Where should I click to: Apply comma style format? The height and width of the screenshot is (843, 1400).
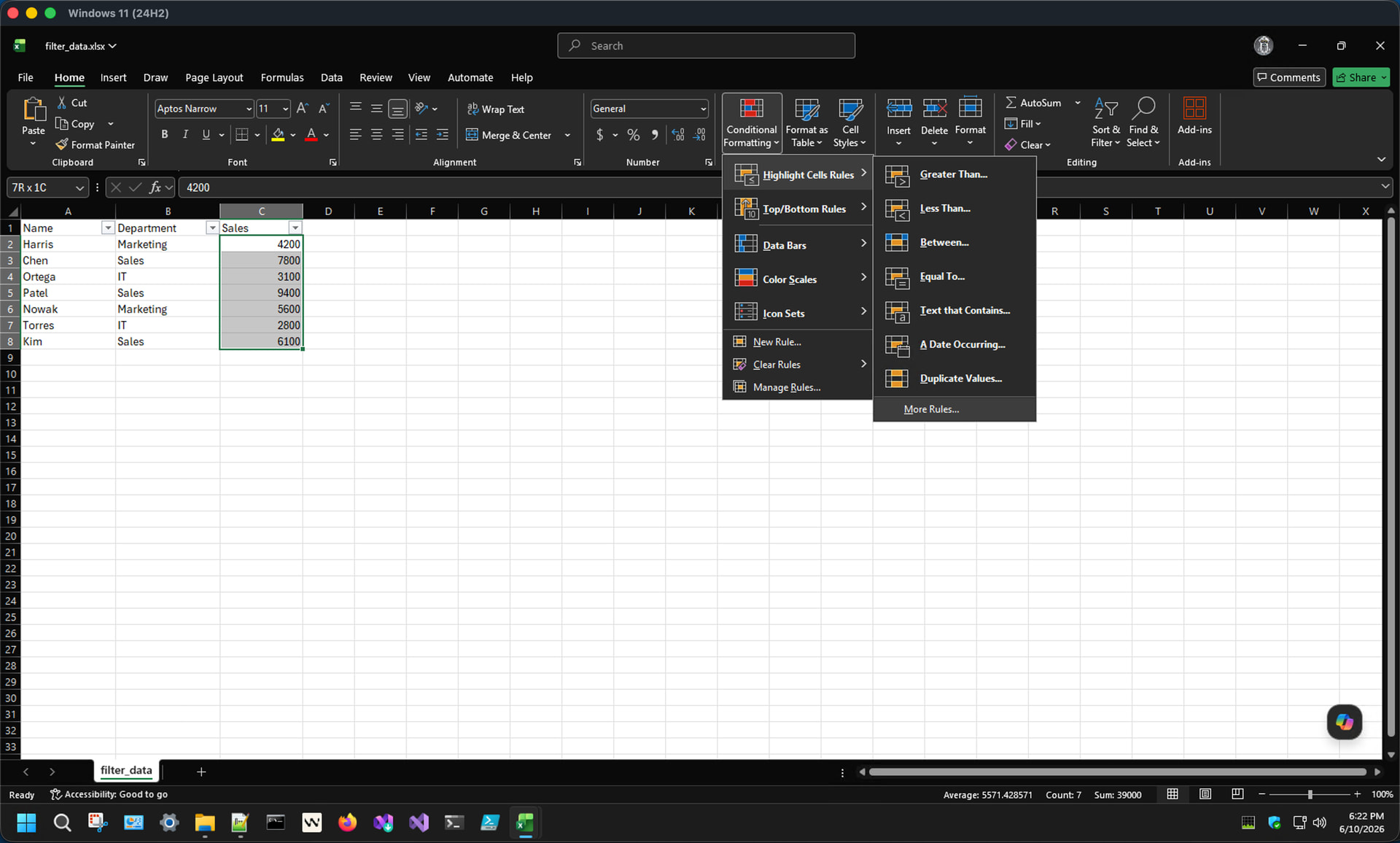[x=655, y=135]
